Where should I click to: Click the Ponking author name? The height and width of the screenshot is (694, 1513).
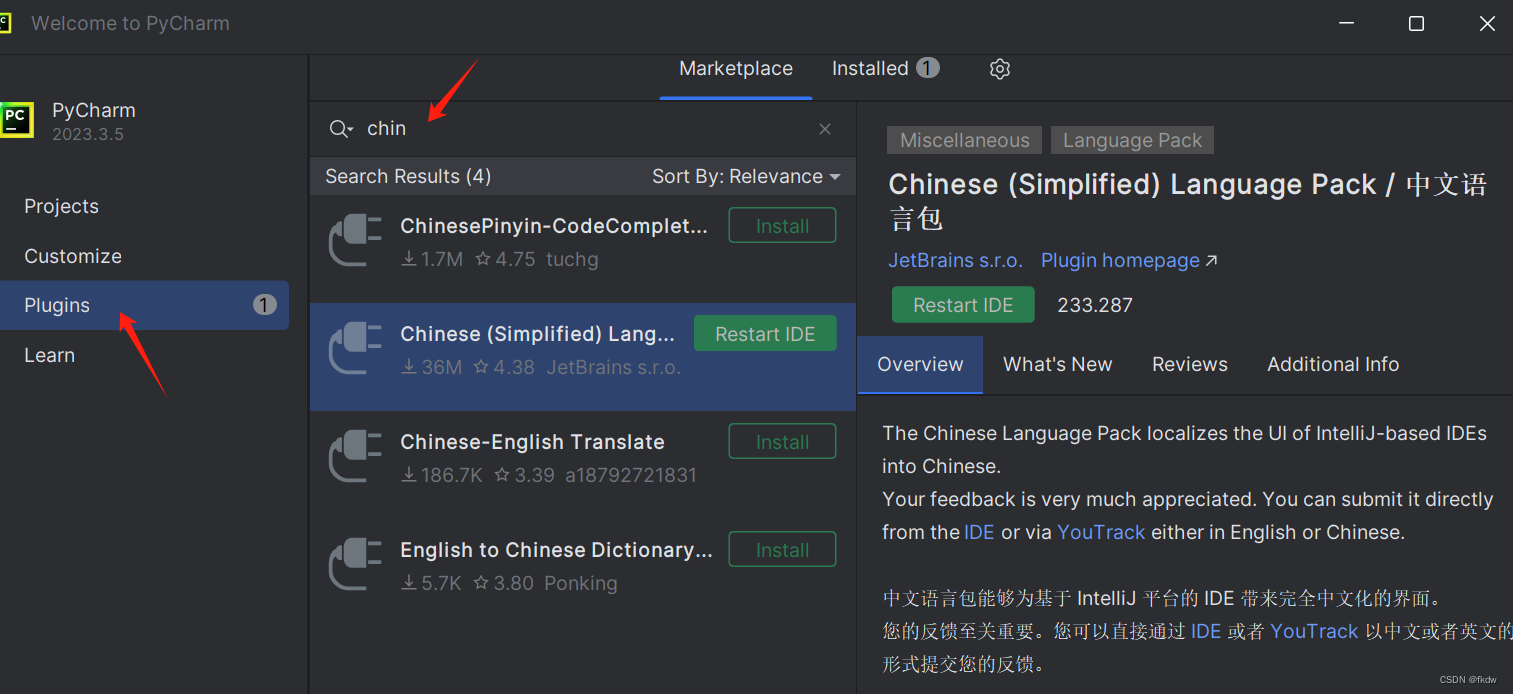[580, 583]
